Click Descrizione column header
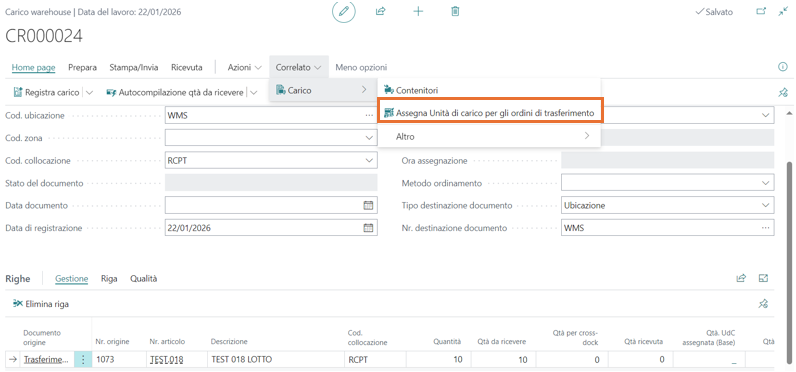This screenshot has height=372, width=796. [x=229, y=342]
